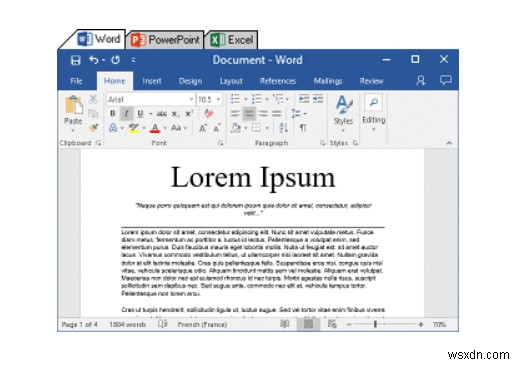Start a numbered list
Screen dimensions: 521x365
pyautogui.click(x=256, y=99)
